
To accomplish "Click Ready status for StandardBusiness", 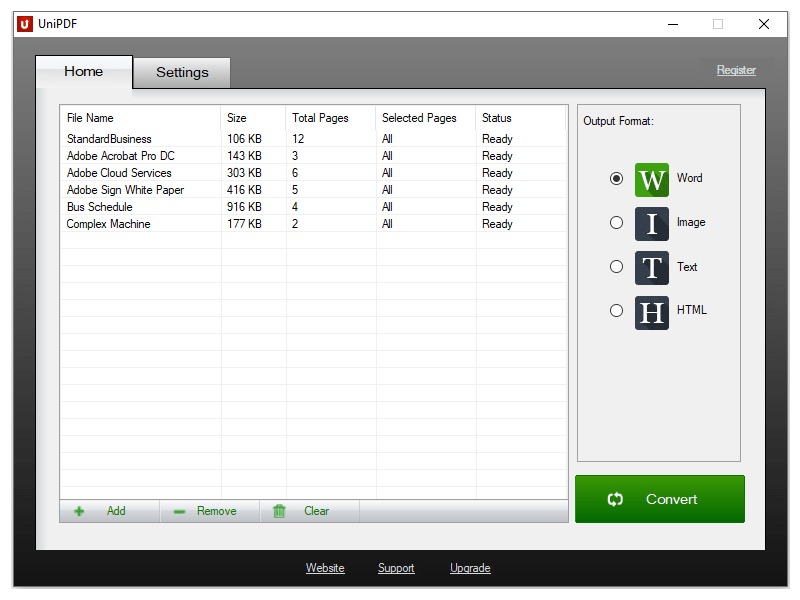I will pyautogui.click(x=497, y=139).
